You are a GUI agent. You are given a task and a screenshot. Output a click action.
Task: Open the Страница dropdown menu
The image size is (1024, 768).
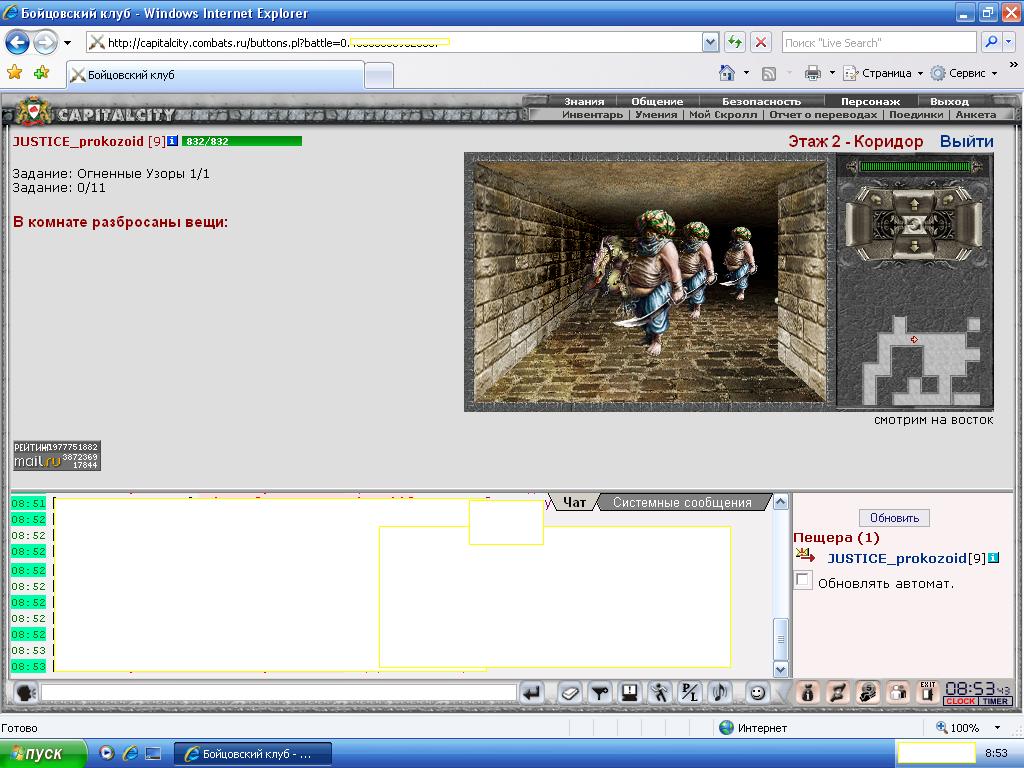pyautogui.click(x=884, y=73)
